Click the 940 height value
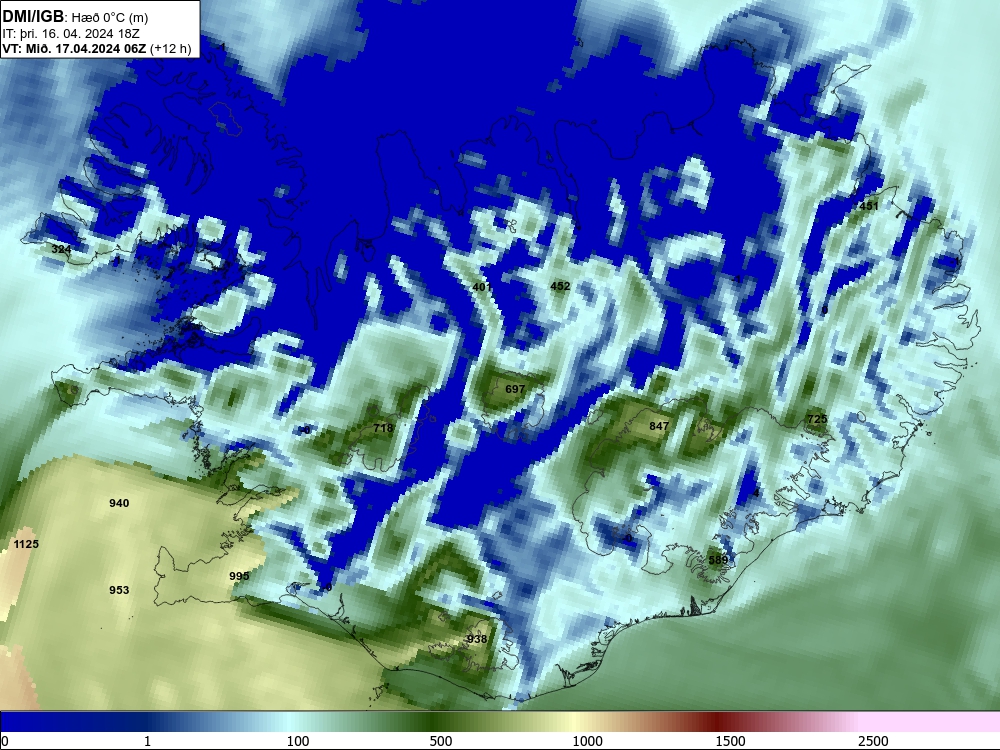 119,503
